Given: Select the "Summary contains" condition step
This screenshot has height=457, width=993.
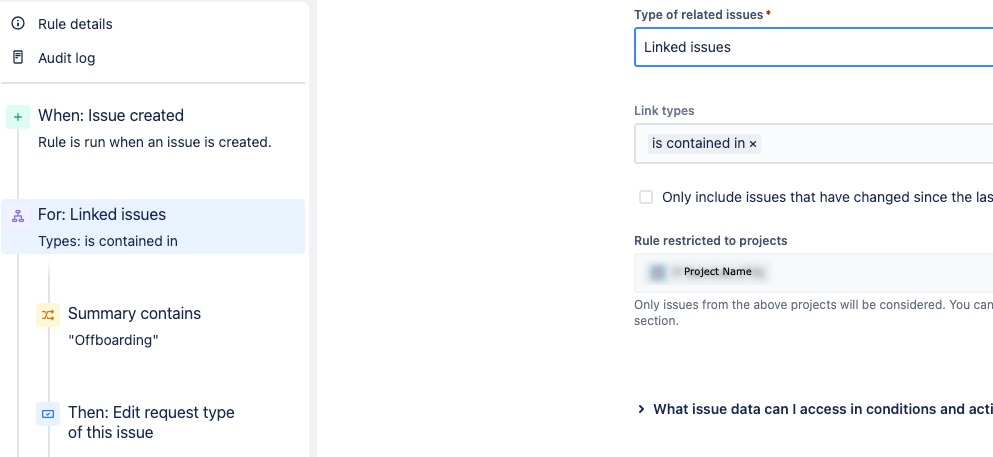Looking at the screenshot, I should click(x=134, y=314).
